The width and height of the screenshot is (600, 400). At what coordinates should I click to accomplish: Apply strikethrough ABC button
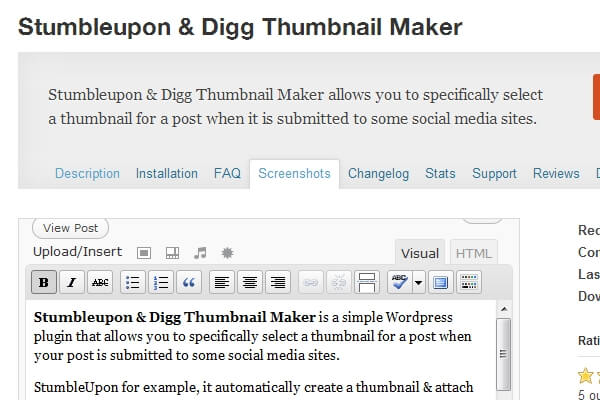click(100, 282)
